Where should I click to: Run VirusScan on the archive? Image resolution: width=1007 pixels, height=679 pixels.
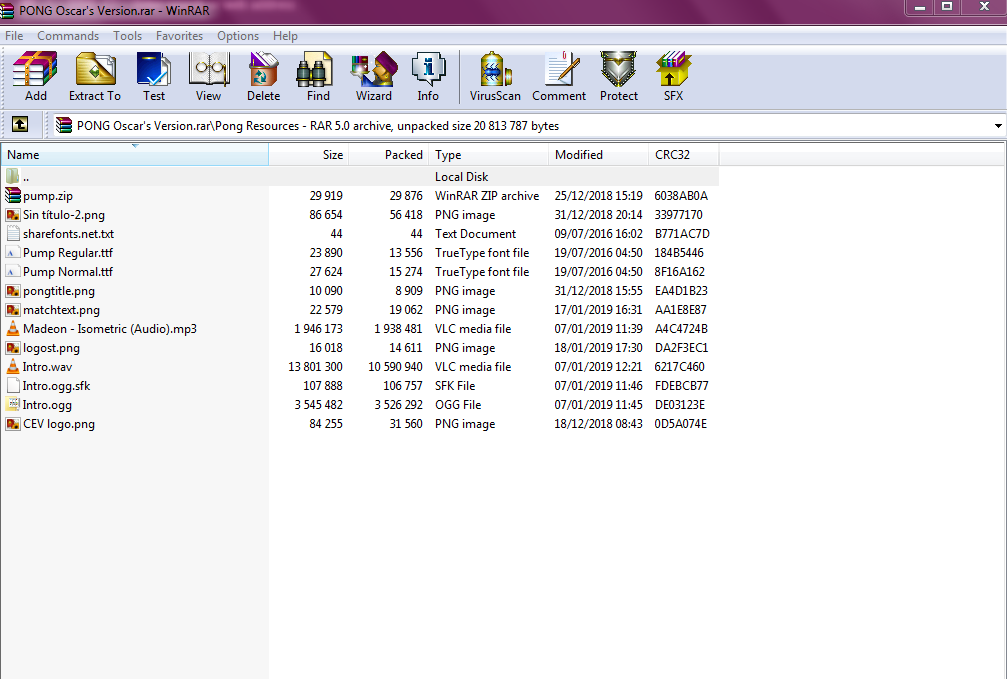495,69
